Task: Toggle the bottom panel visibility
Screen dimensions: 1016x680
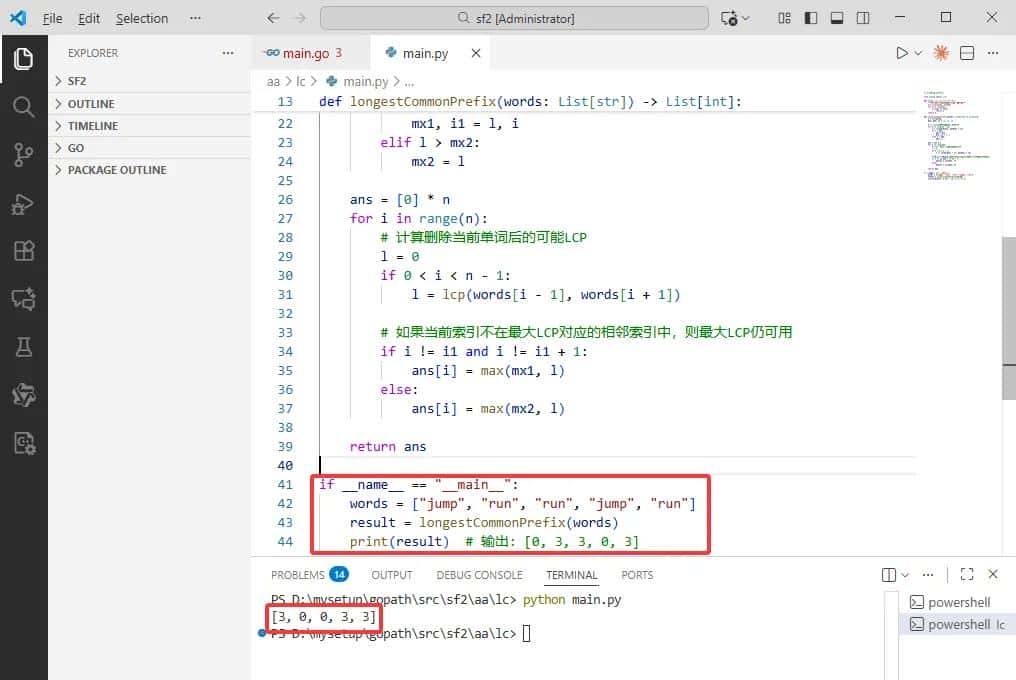Action: click(x=836, y=17)
